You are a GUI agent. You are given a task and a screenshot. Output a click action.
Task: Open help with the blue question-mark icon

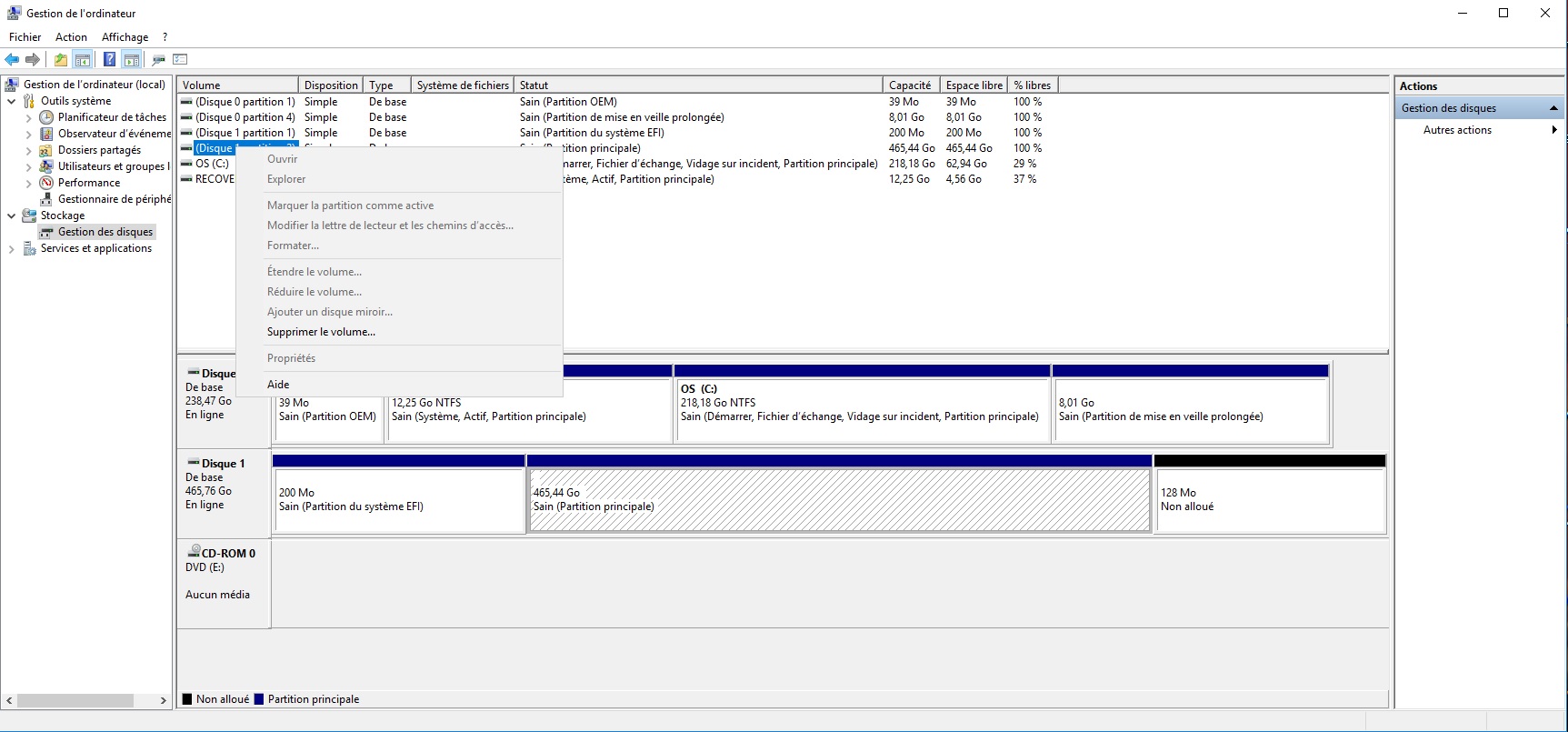tap(109, 60)
